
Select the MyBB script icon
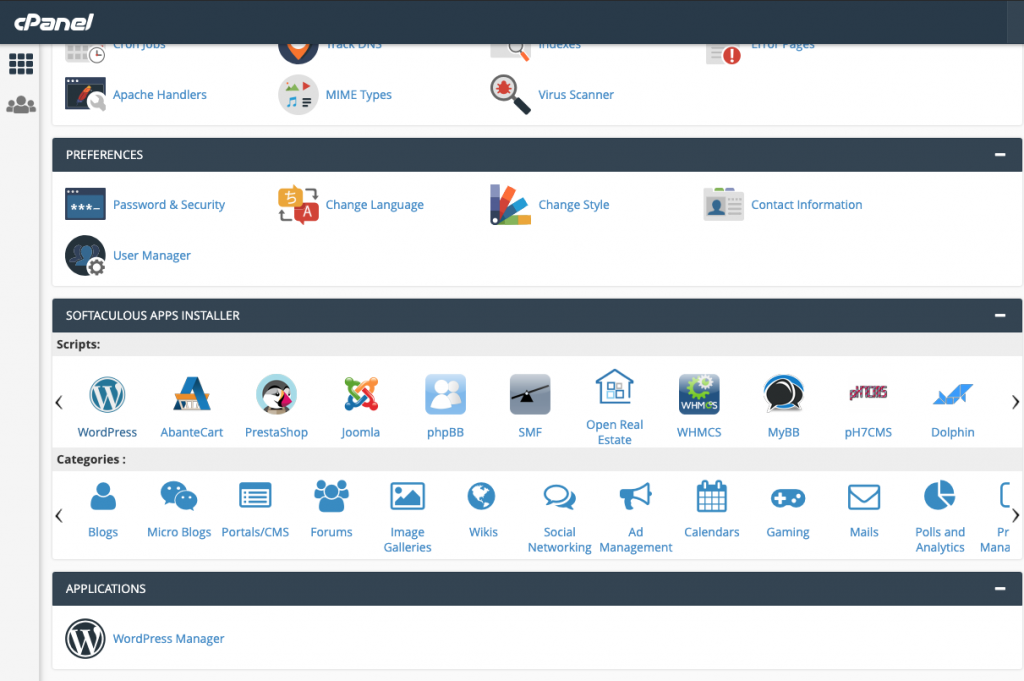[784, 394]
